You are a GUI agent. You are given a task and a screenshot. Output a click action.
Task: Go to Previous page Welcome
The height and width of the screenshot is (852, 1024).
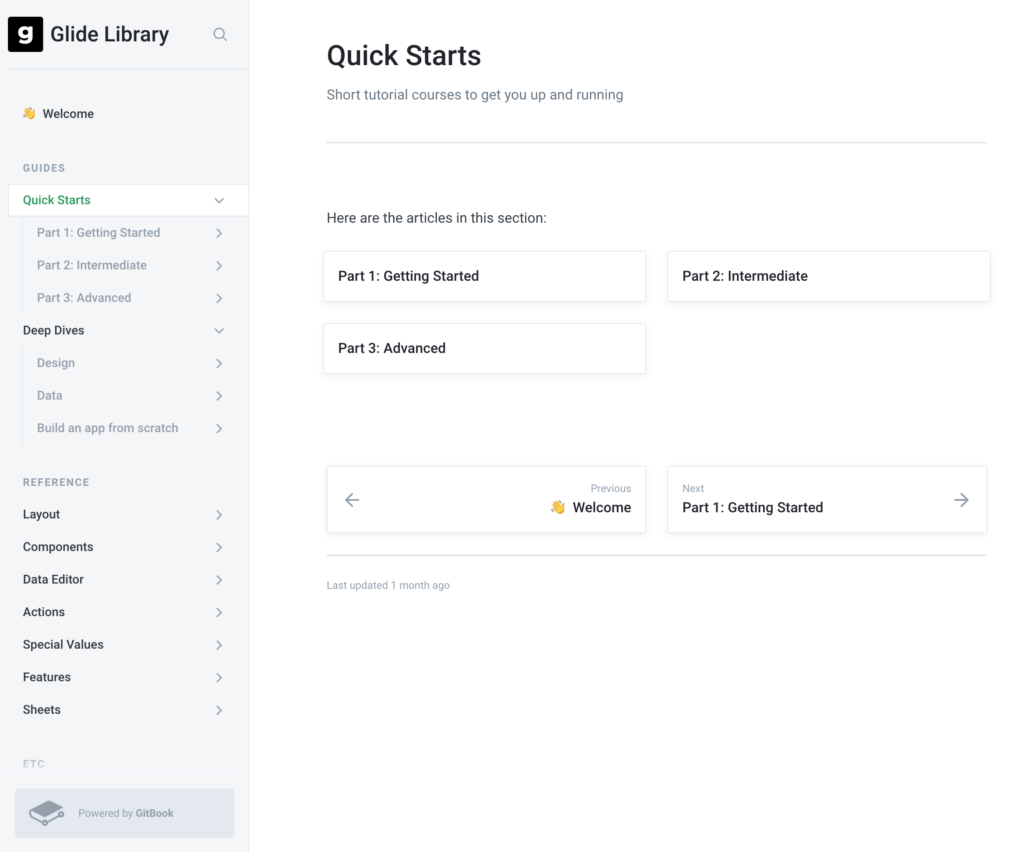tap(487, 499)
